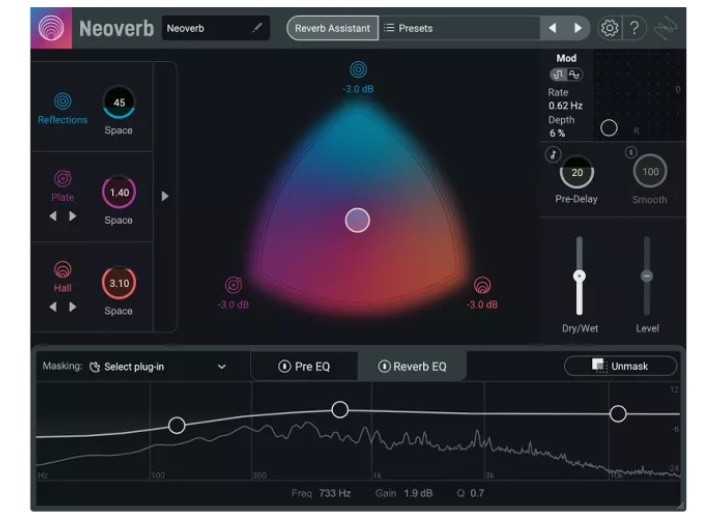Select the Plate engine icon in left panel
Image resolution: width=720 pixels, height=517 pixels.
(62, 179)
